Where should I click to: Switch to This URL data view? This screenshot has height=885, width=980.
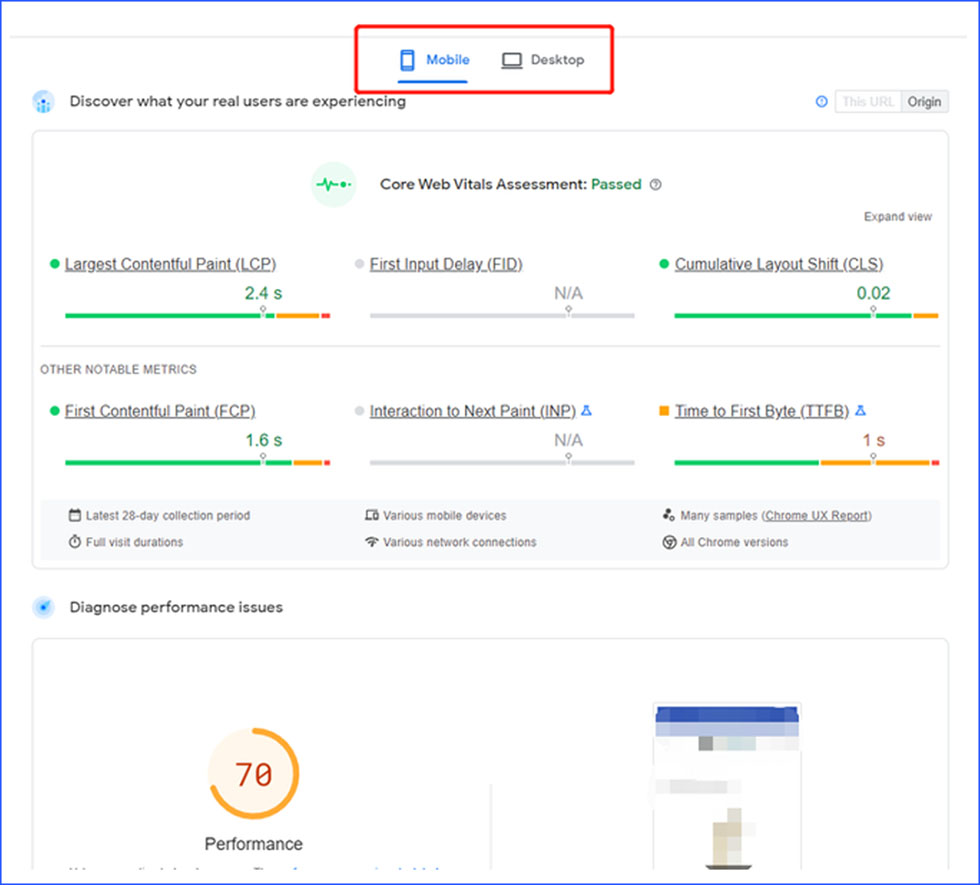click(868, 102)
